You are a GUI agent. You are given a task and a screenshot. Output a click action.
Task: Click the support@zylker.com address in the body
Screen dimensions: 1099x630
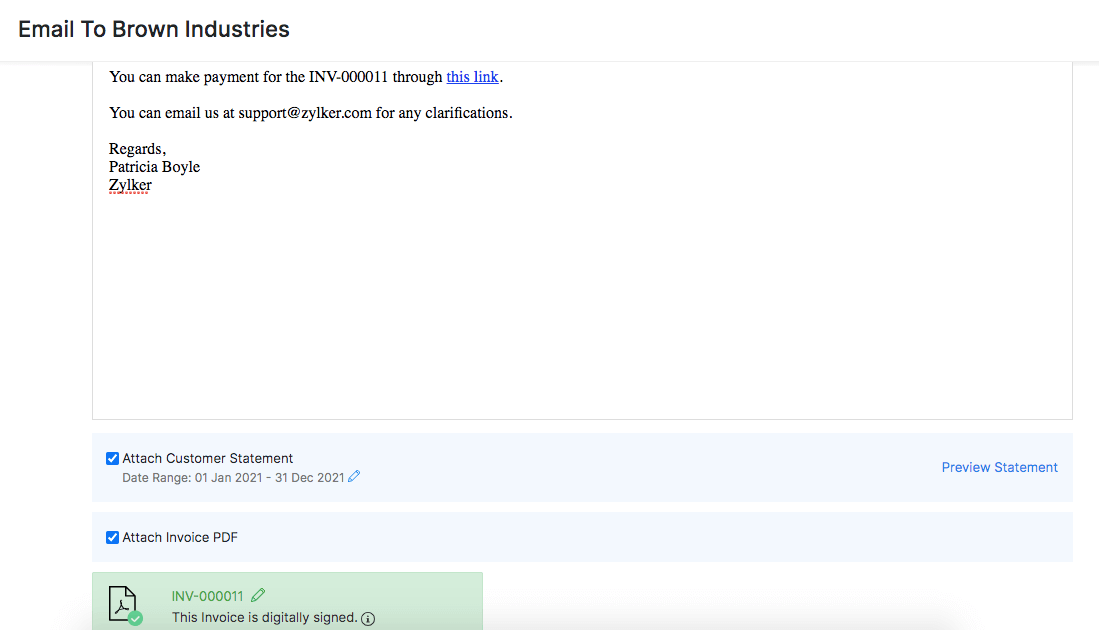pyautogui.click(x=304, y=113)
